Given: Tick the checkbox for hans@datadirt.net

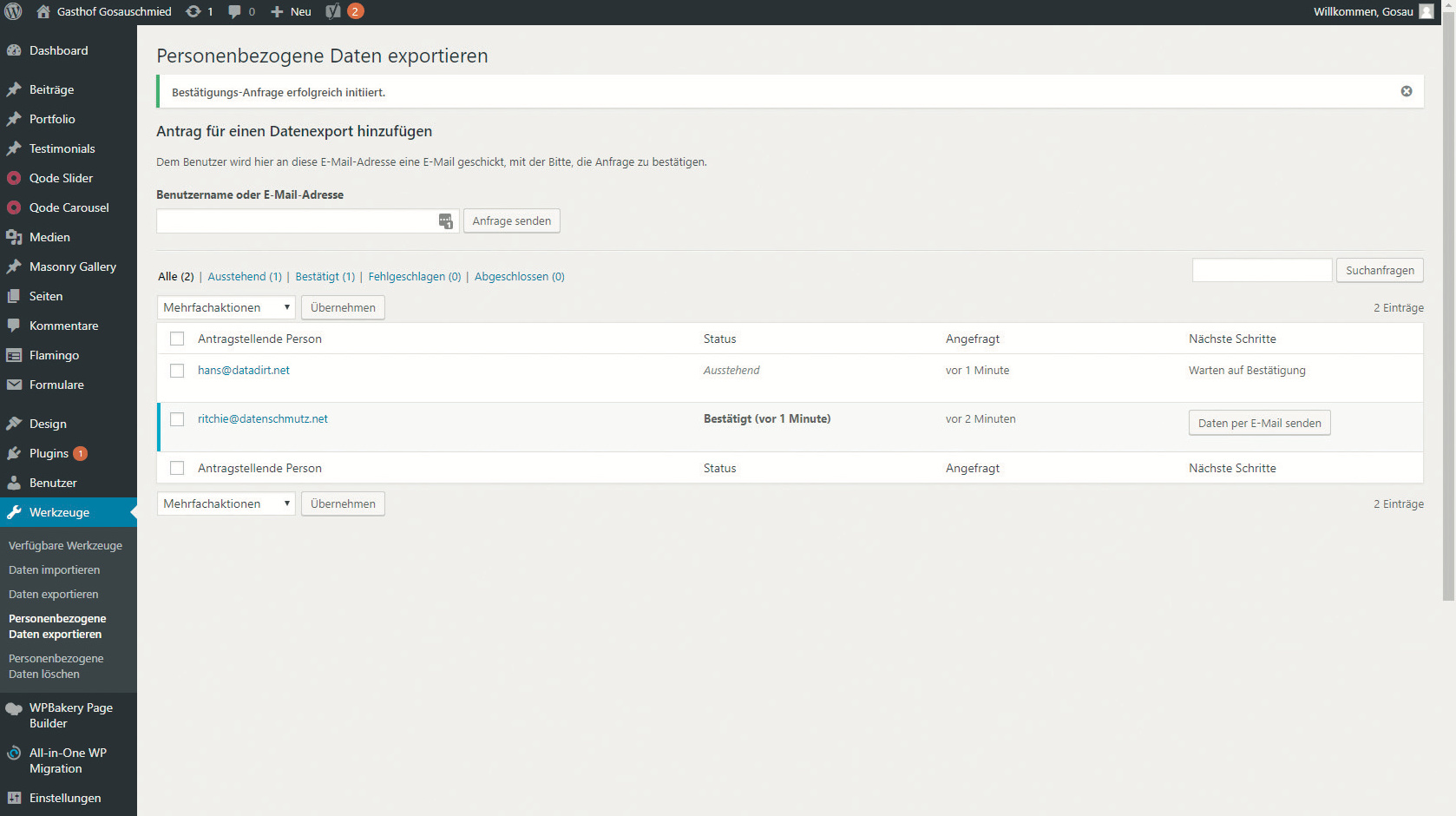Looking at the screenshot, I should pos(177,371).
